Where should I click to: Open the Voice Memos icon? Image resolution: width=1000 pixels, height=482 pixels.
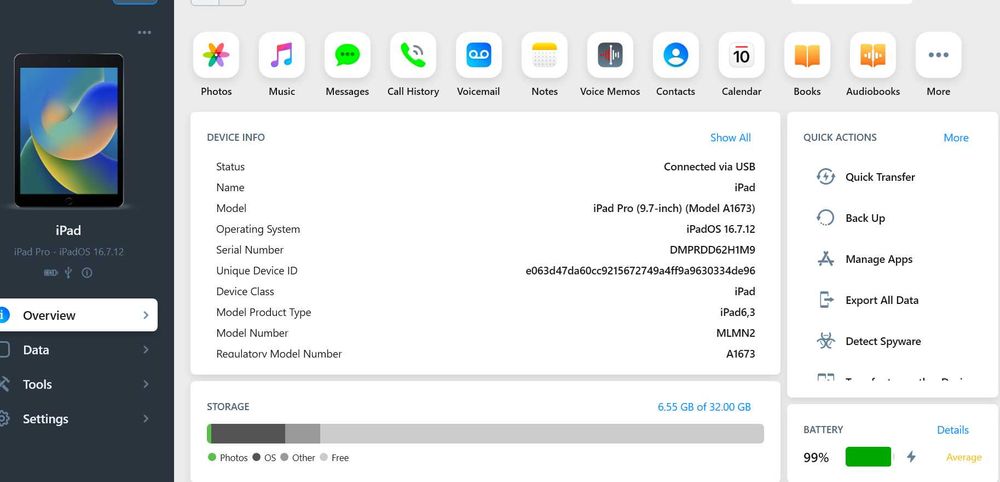610,55
